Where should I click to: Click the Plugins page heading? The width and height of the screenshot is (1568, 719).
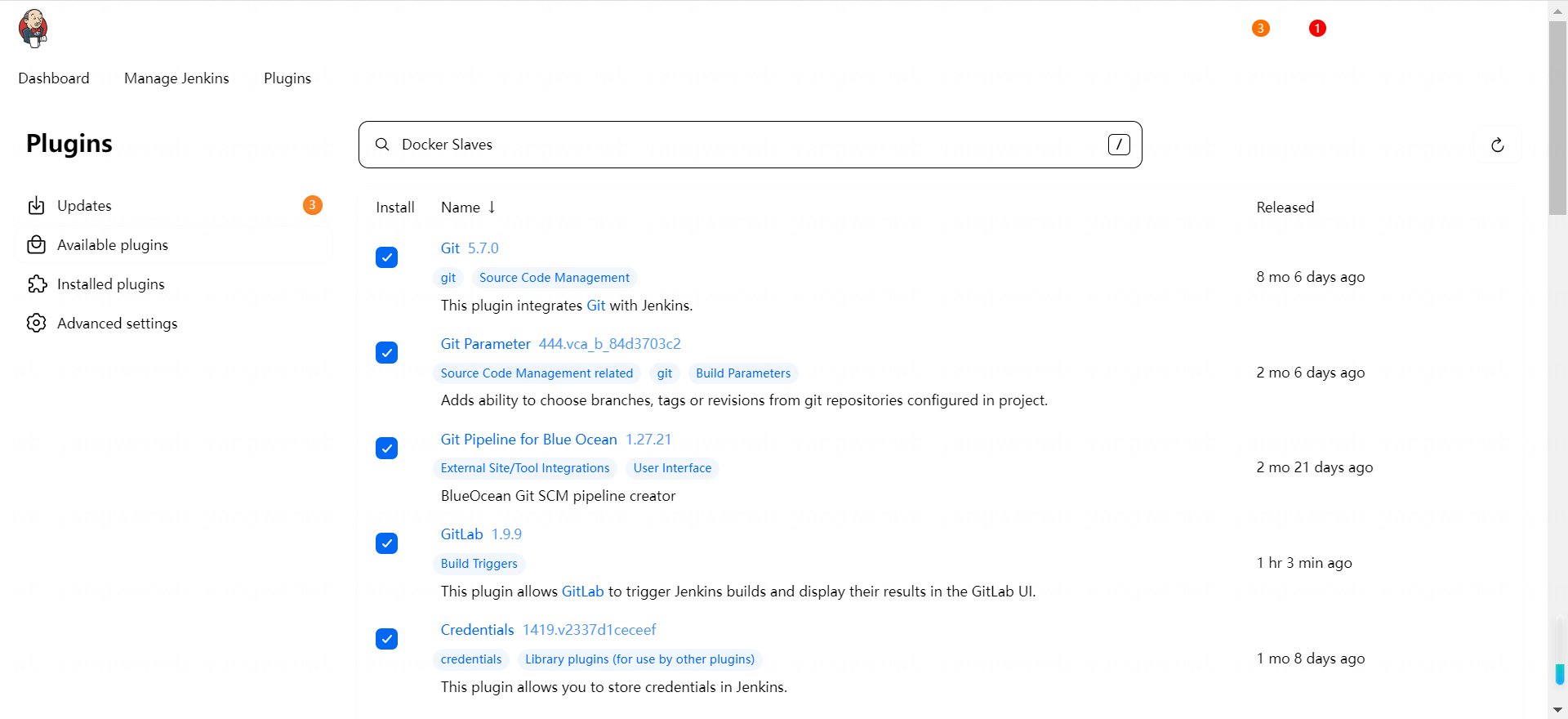pos(69,144)
